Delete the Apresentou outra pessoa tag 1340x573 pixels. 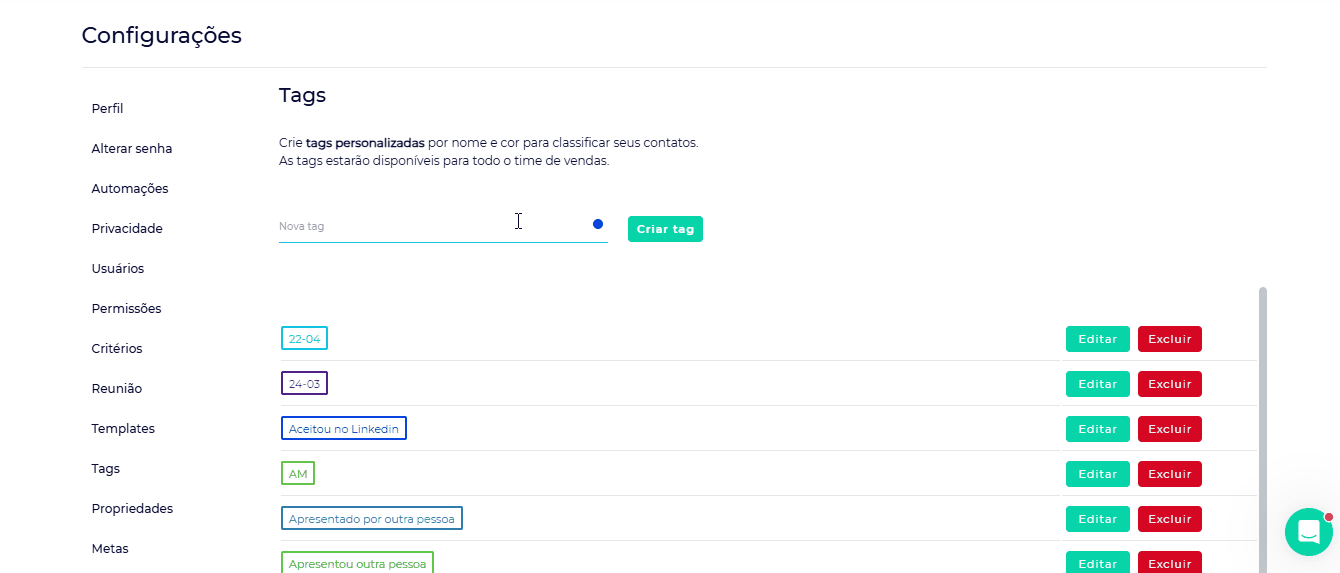pos(1169,562)
